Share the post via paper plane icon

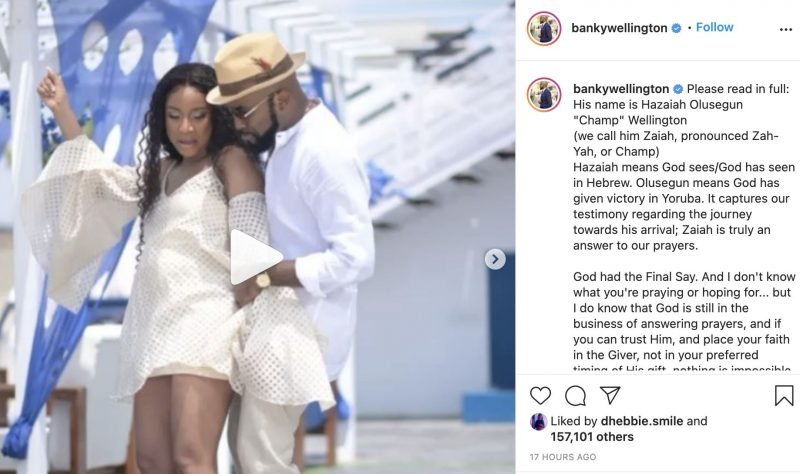(610, 395)
